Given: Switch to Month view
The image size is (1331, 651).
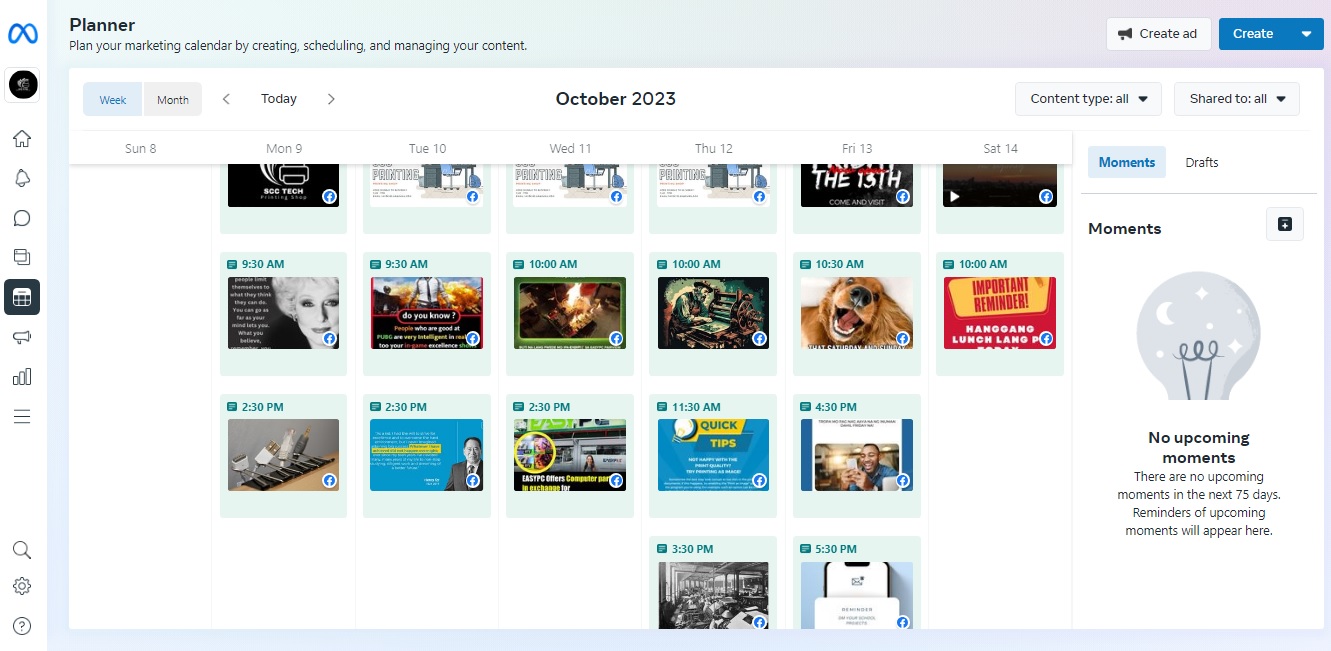Looking at the screenshot, I should (173, 99).
